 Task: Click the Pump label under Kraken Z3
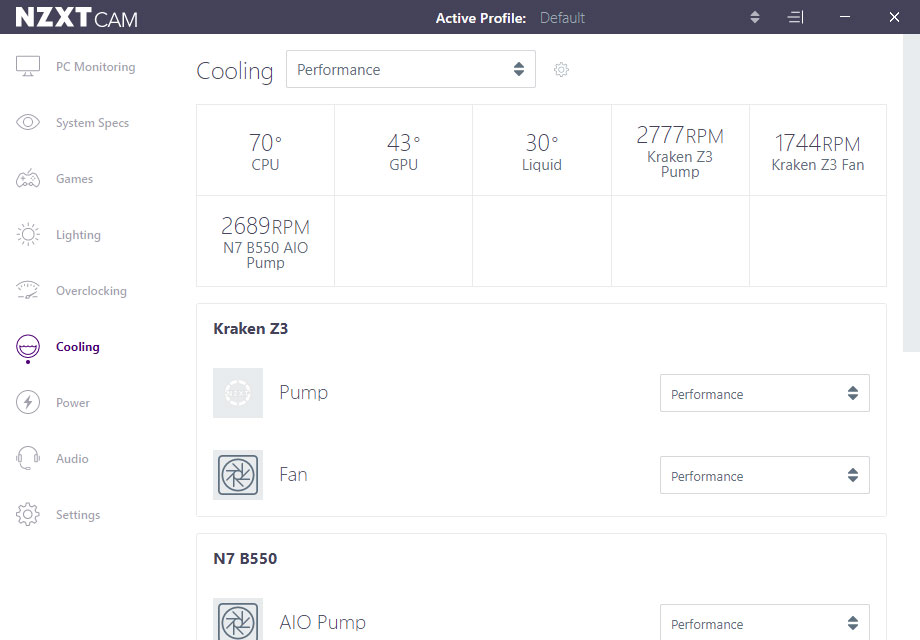(303, 392)
